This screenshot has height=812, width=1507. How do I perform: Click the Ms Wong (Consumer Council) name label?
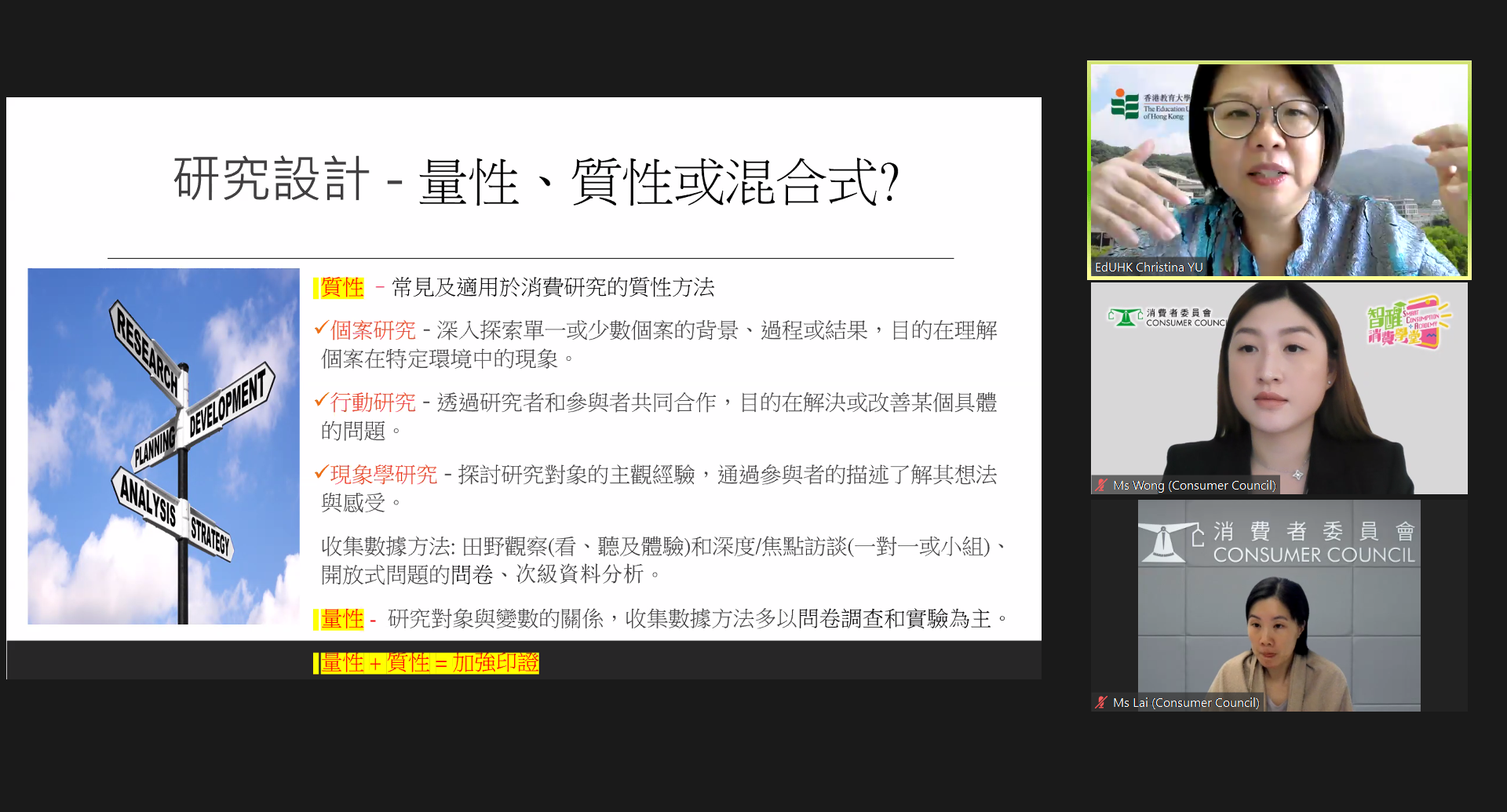tap(1194, 486)
